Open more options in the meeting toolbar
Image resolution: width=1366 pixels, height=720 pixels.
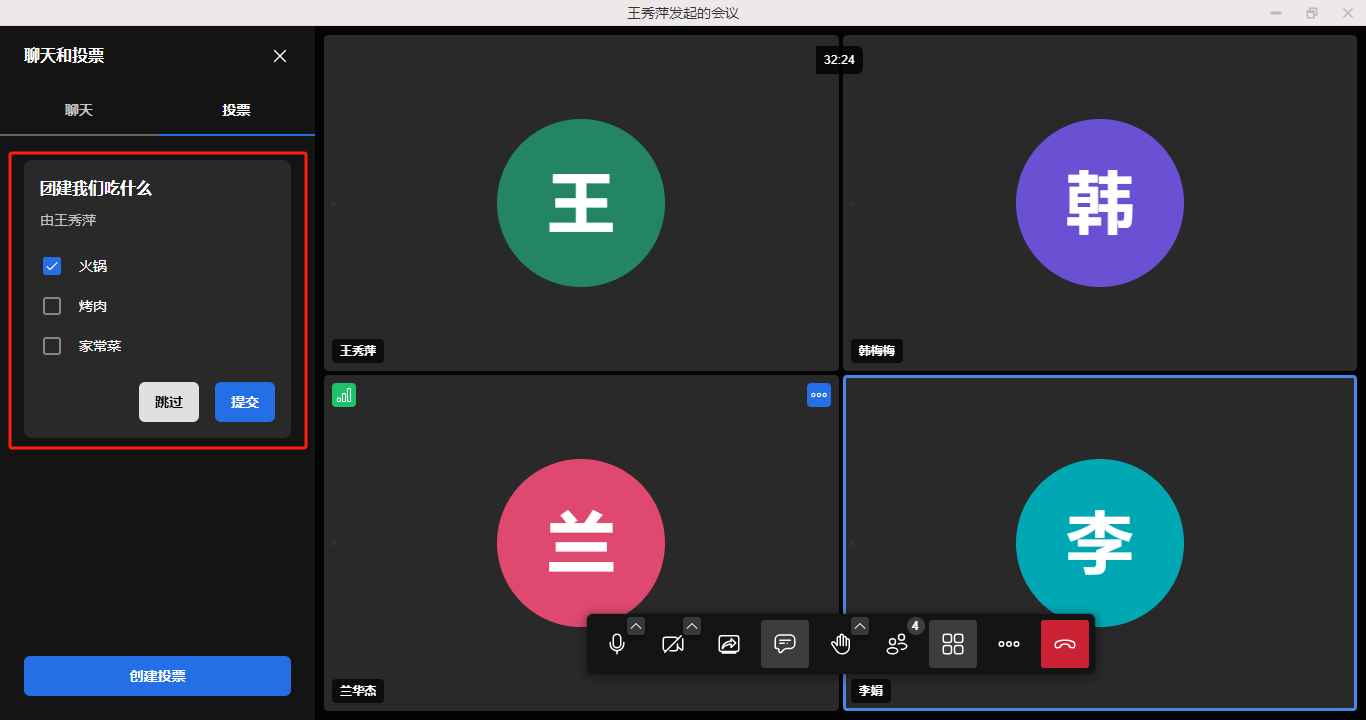(1009, 644)
